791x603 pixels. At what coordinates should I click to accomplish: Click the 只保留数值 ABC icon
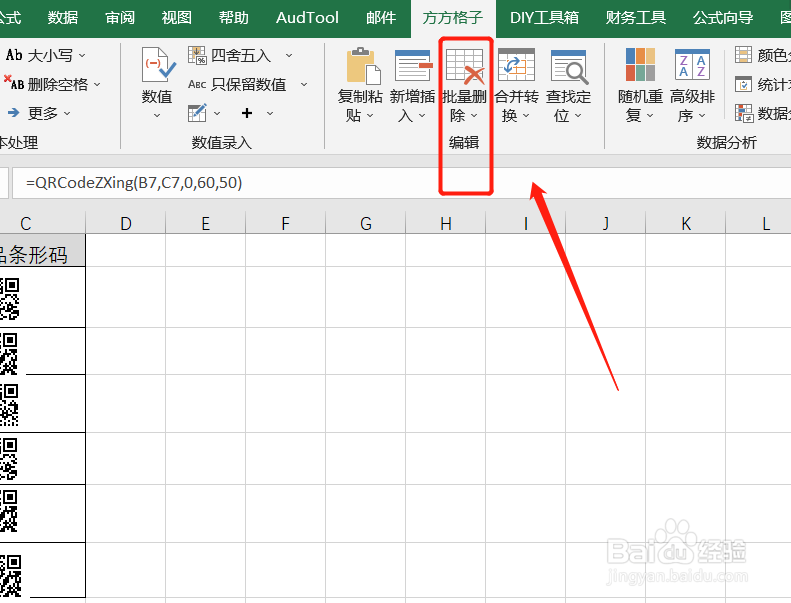coord(197,84)
